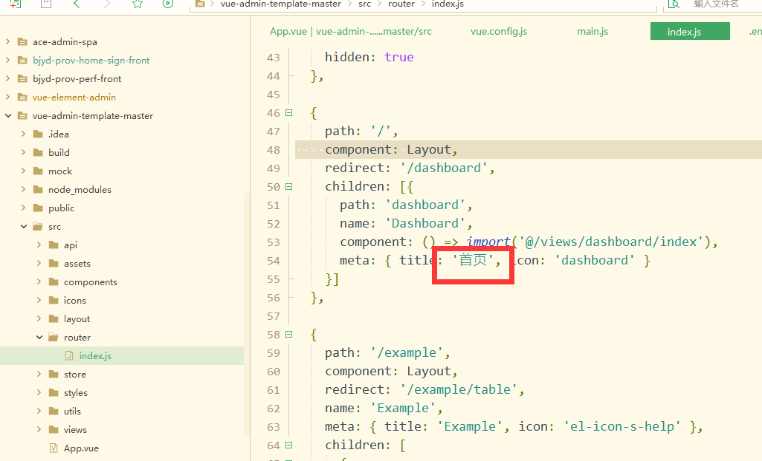Viewport: 762px width, 461px height.
Task: Go back using the left arrow toolbar icon
Action: [76, 4]
